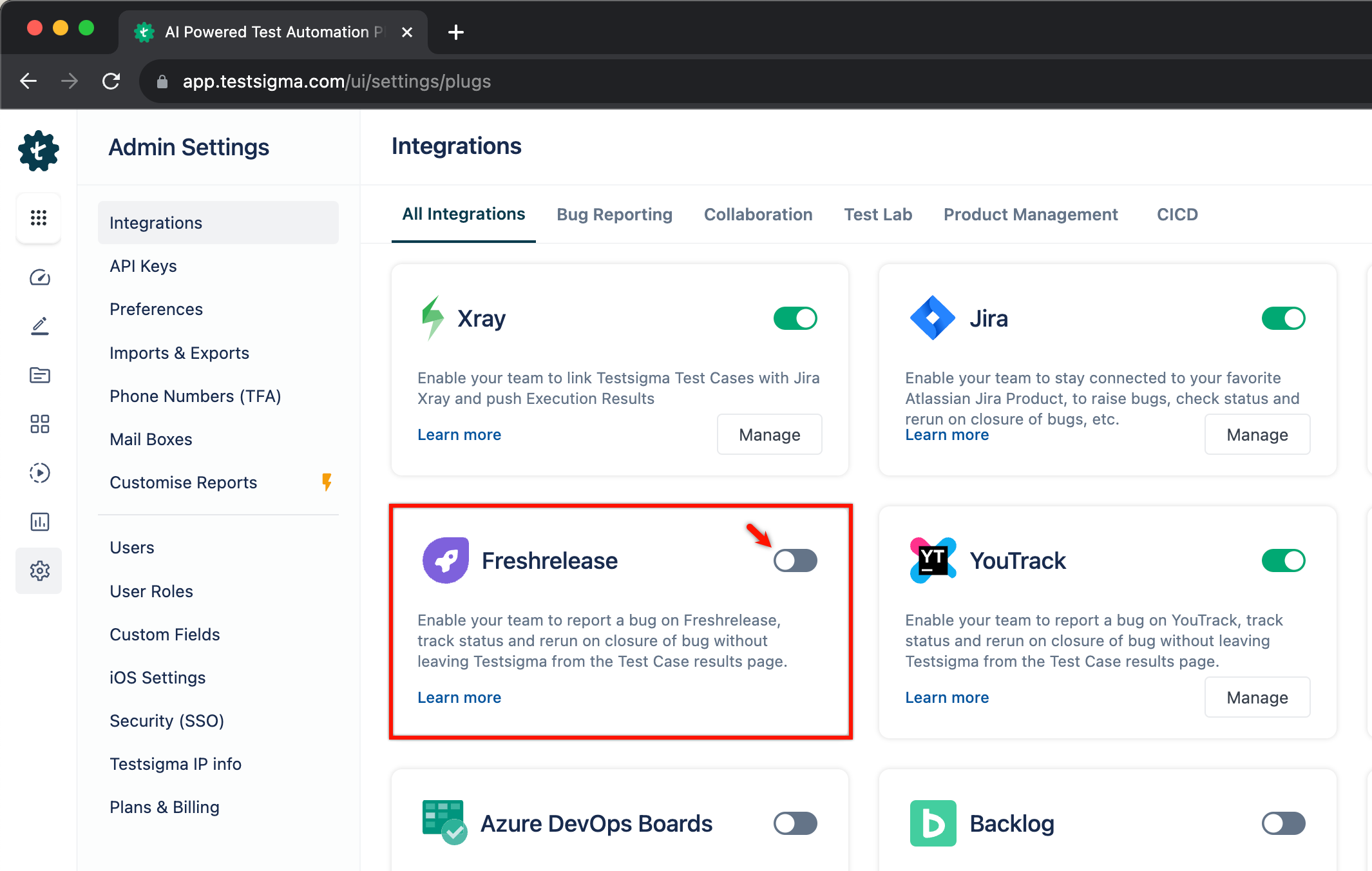Open Learn more link under Freshrelease
Image resolution: width=1372 pixels, height=871 pixels.
coord(459,698)
